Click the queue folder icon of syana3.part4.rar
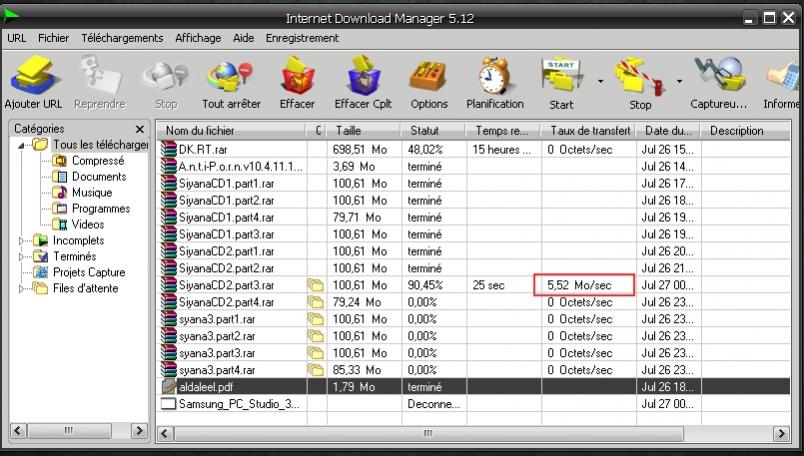The width and height of the screenshot is (804, 456). (x=316, y=370)
